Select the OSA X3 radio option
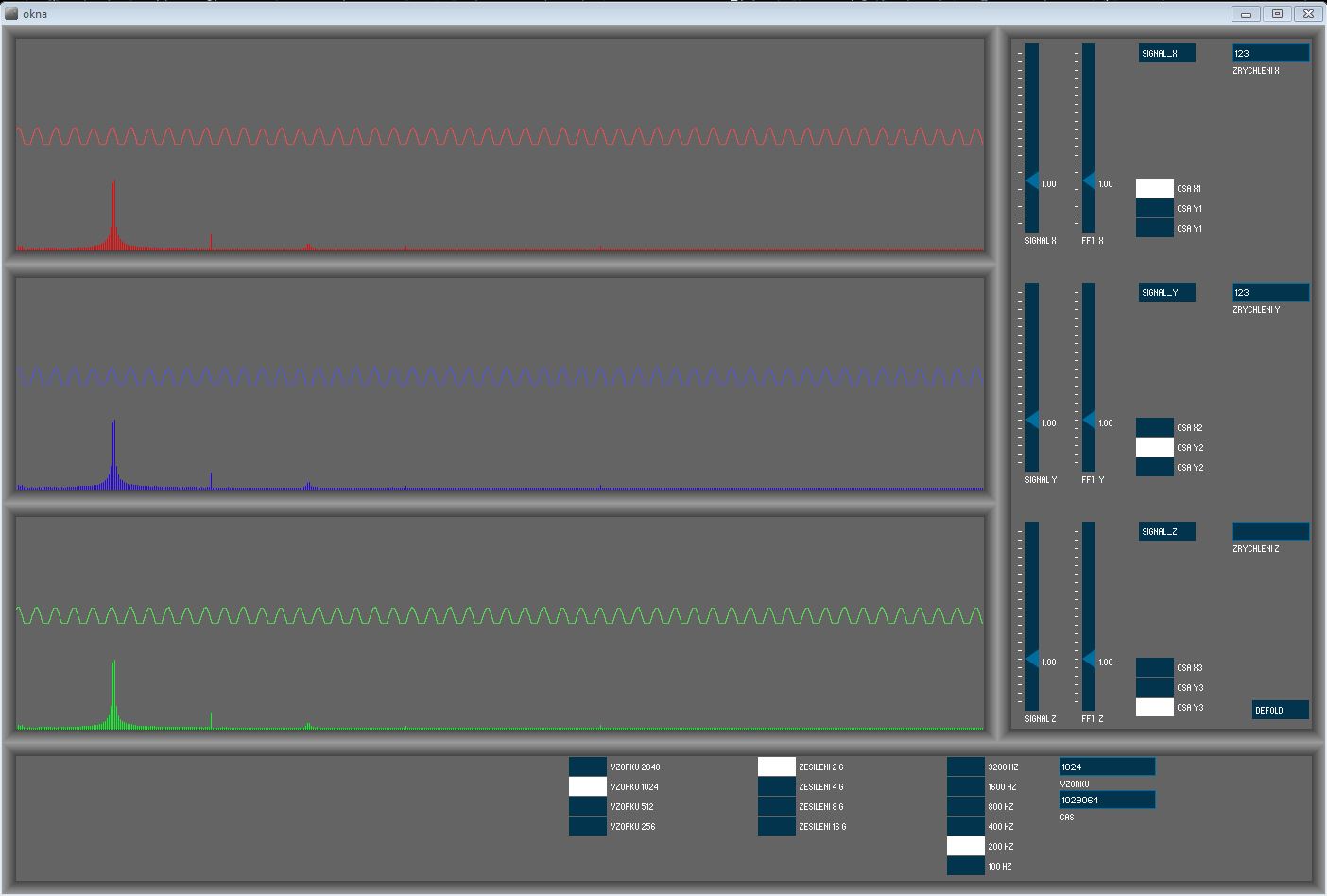1327x896 pixels. coord(1154,667)
